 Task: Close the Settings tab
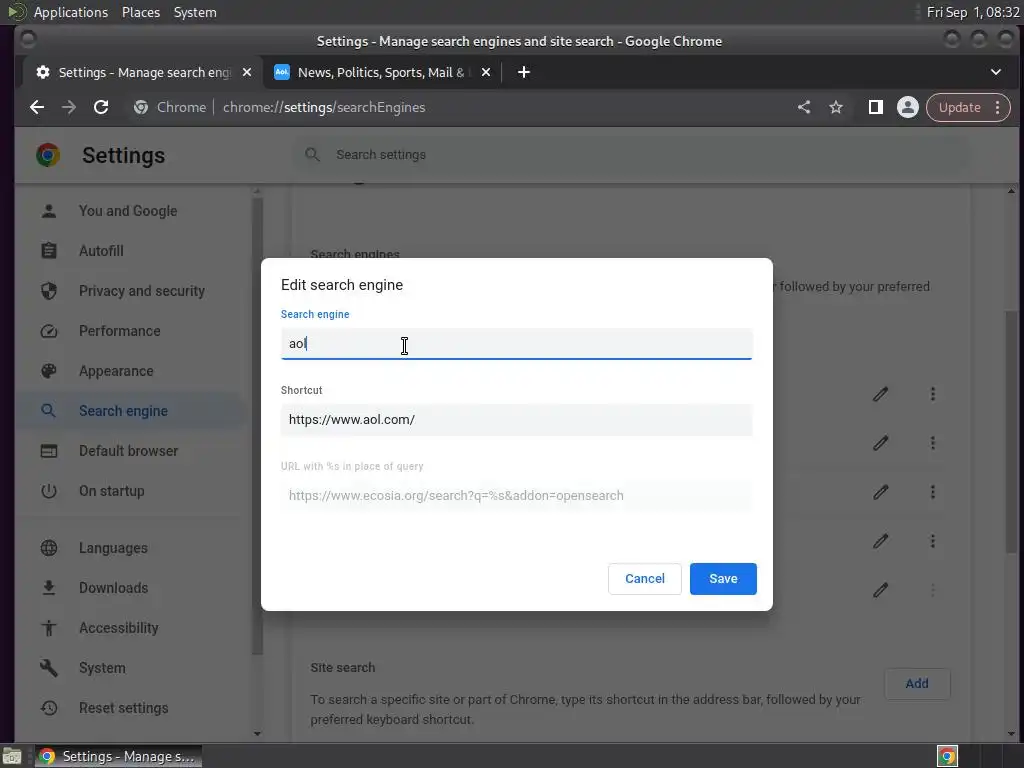point(247,72)
